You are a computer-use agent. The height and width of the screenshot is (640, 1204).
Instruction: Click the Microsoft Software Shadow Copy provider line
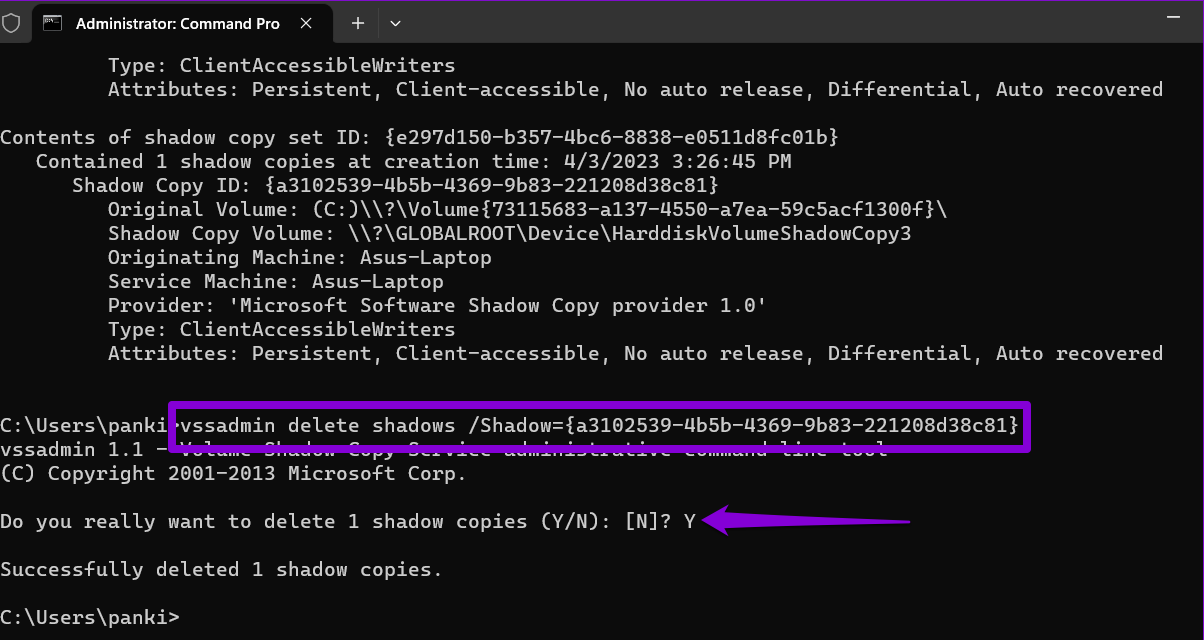click(x=437, y=305)
